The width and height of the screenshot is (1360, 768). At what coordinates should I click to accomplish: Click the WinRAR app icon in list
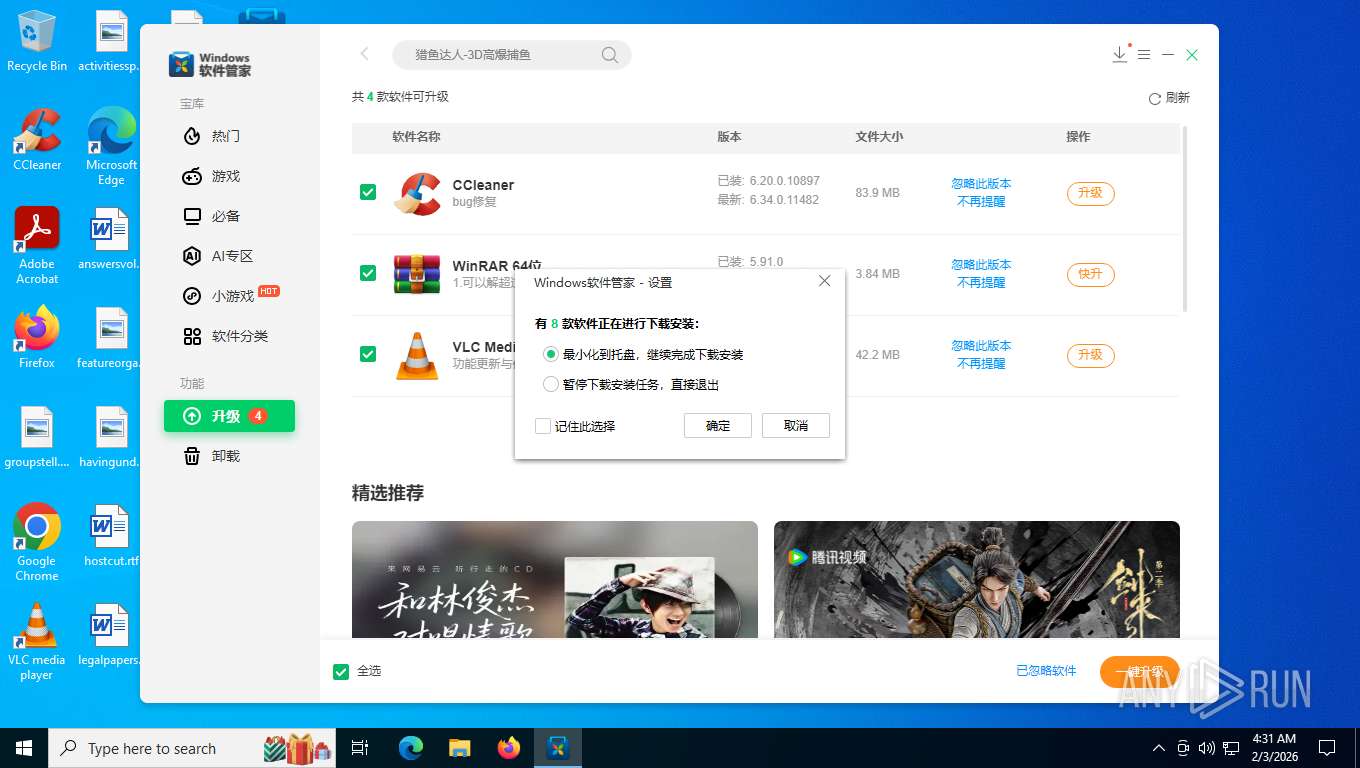click(417, 274)
